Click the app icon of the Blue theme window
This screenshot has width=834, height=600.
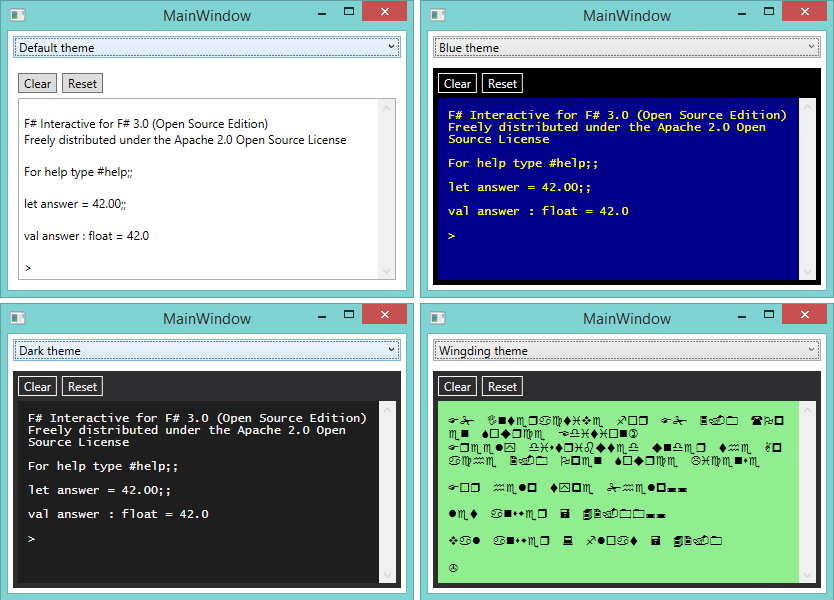[438, 15]
